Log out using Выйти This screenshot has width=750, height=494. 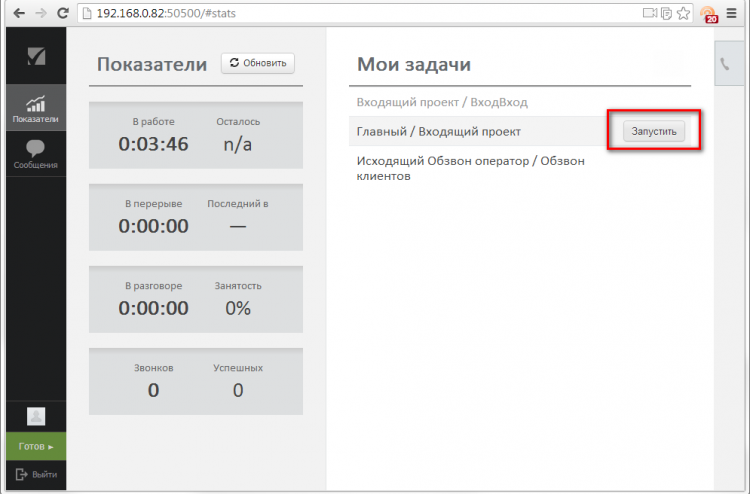point(35,474)
